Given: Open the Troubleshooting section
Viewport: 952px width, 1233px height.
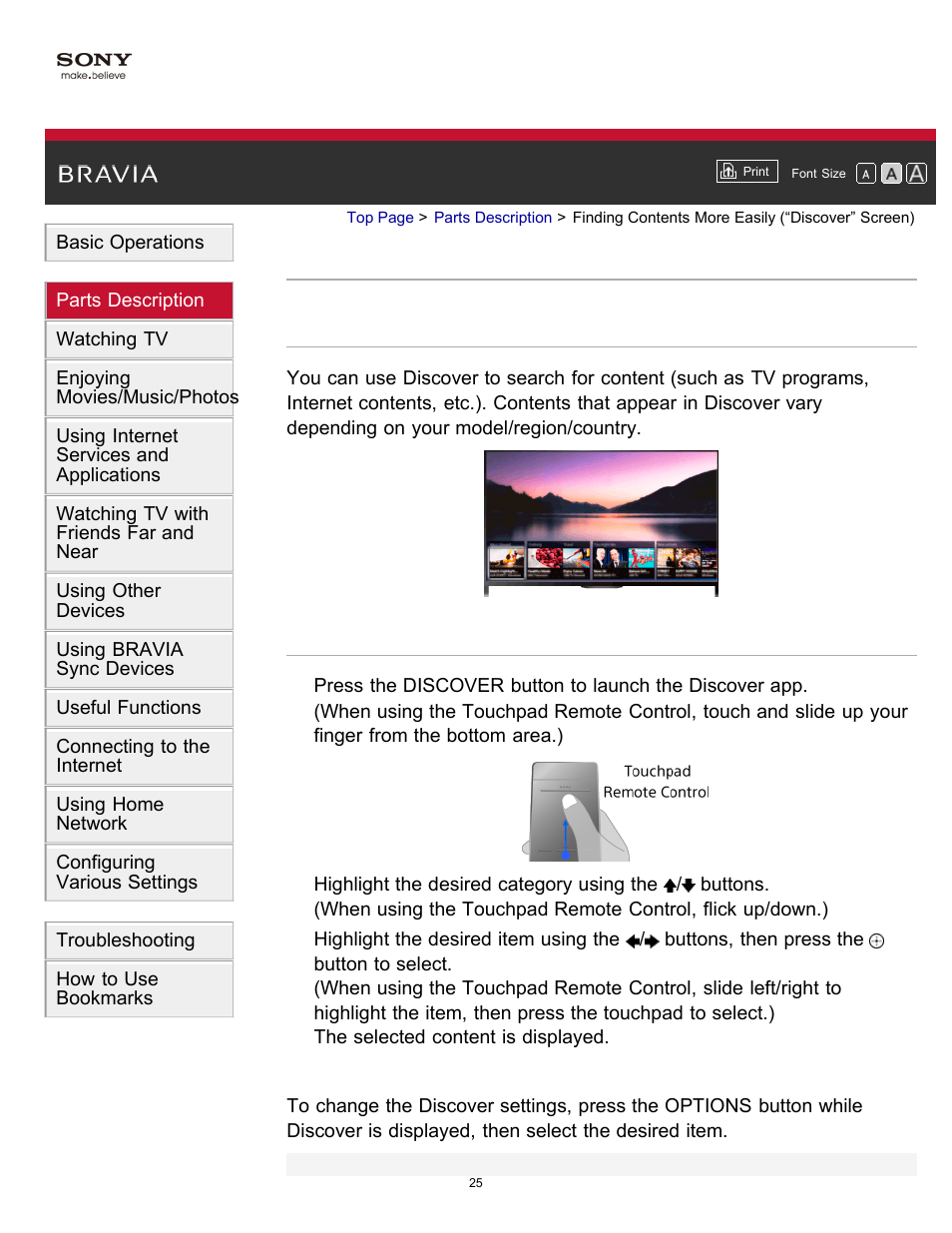Looking at the screenshot, I should click(x=140, y=940).
